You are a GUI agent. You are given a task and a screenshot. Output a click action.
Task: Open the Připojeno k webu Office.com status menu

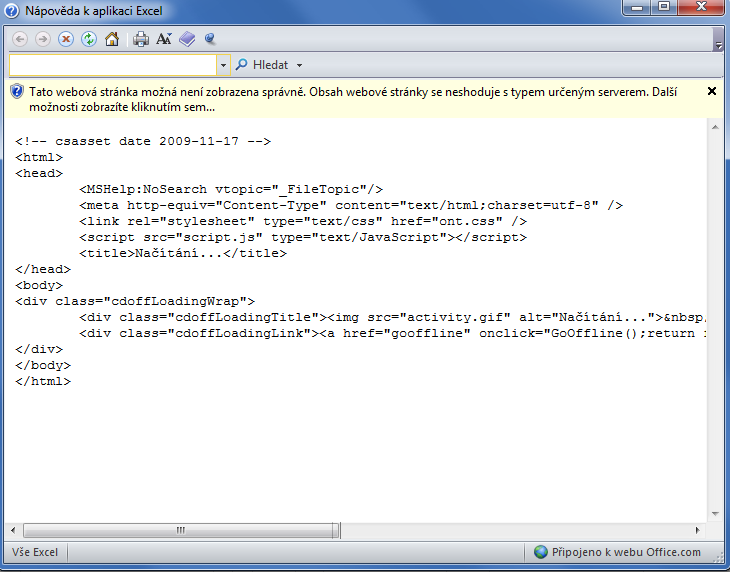pos(617,552)
